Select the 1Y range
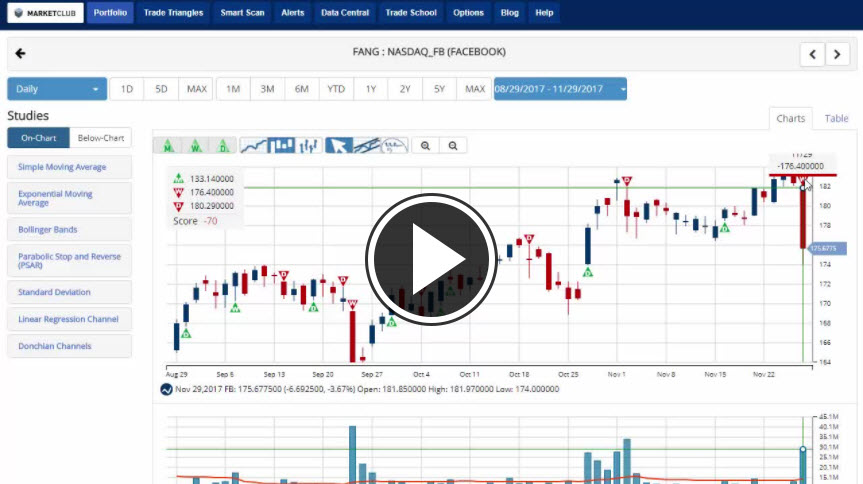The height and width of the screenshot is (484, 863). coord(371,89)
